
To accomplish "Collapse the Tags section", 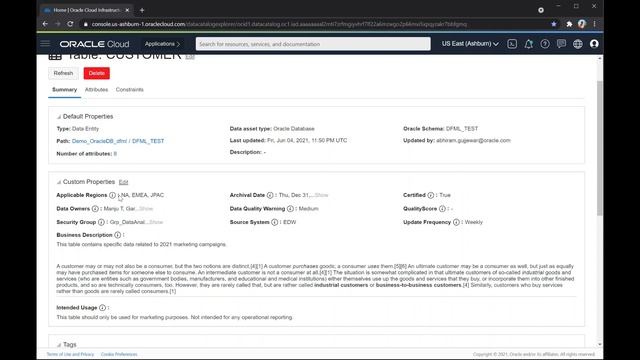I will click(59, 345).
